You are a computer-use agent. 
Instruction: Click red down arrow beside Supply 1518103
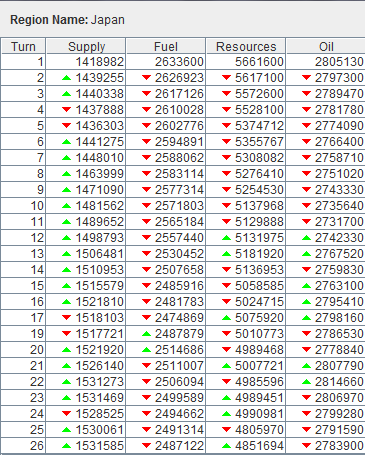point(67,318)
